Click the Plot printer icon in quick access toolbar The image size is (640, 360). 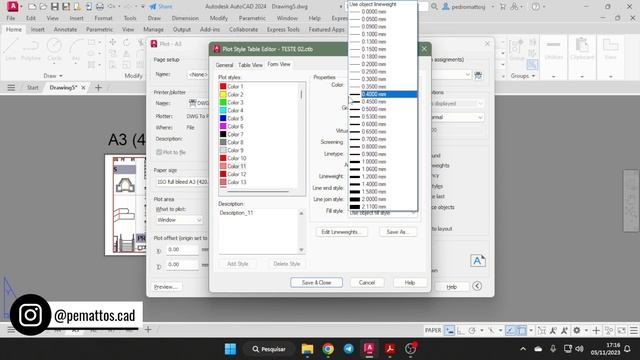point(100,7)
